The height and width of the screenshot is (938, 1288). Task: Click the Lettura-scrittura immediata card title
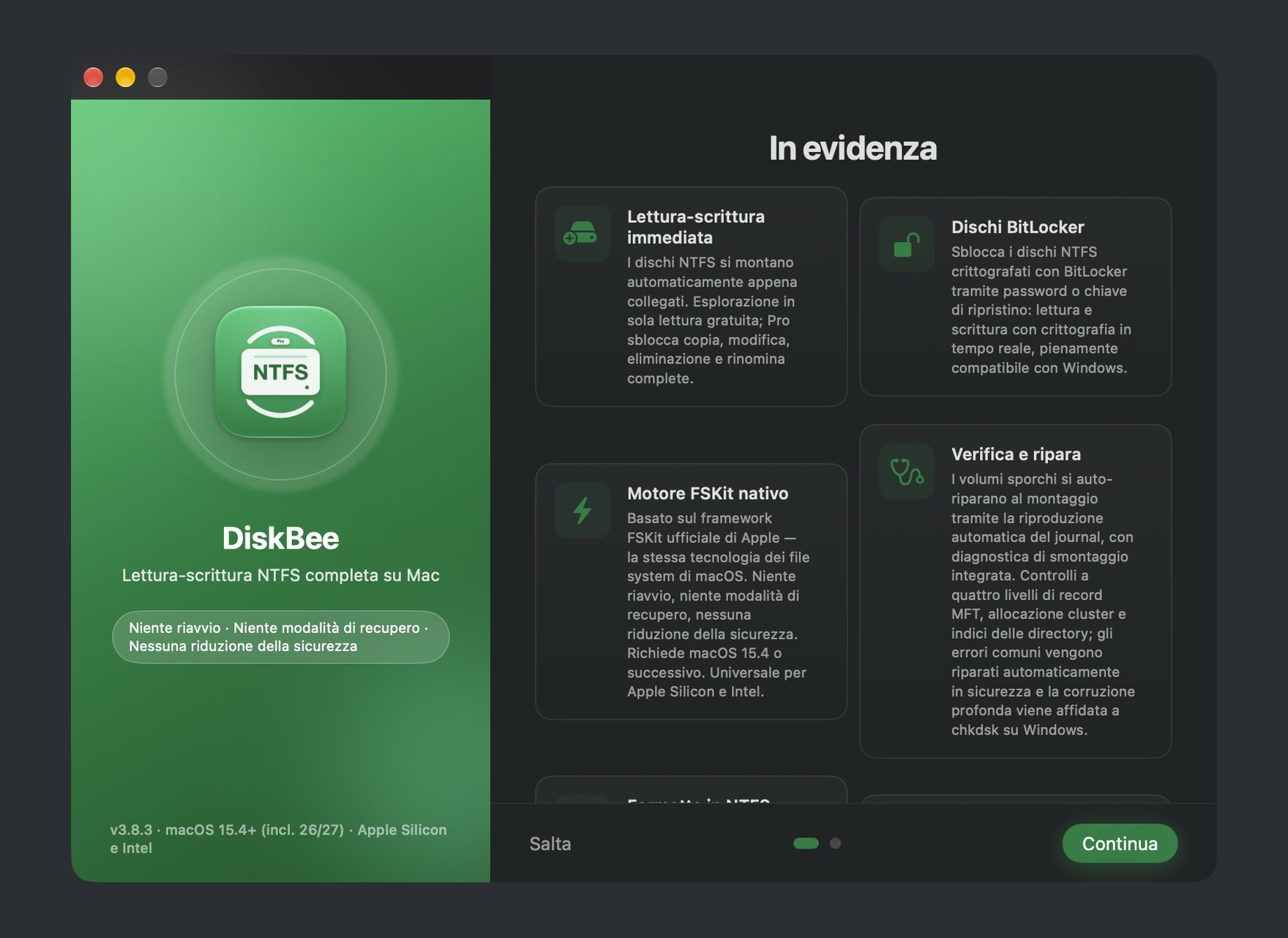[696, 227]
